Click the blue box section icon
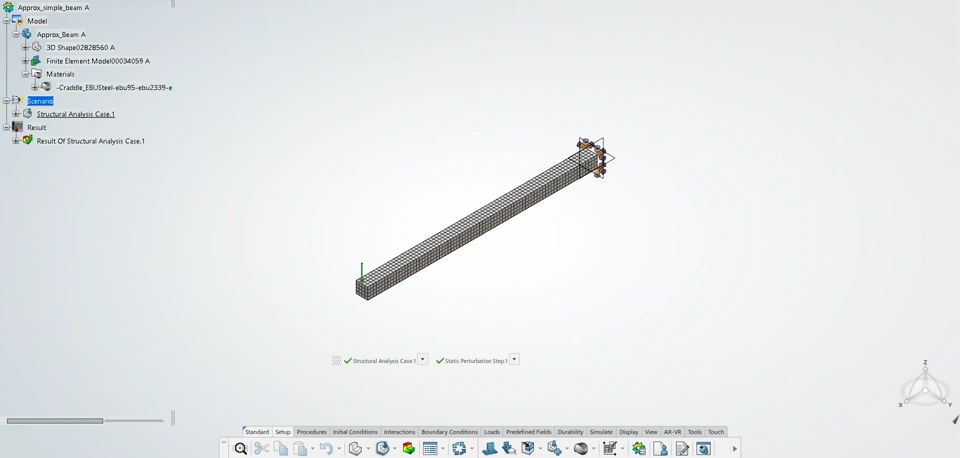 528,449
